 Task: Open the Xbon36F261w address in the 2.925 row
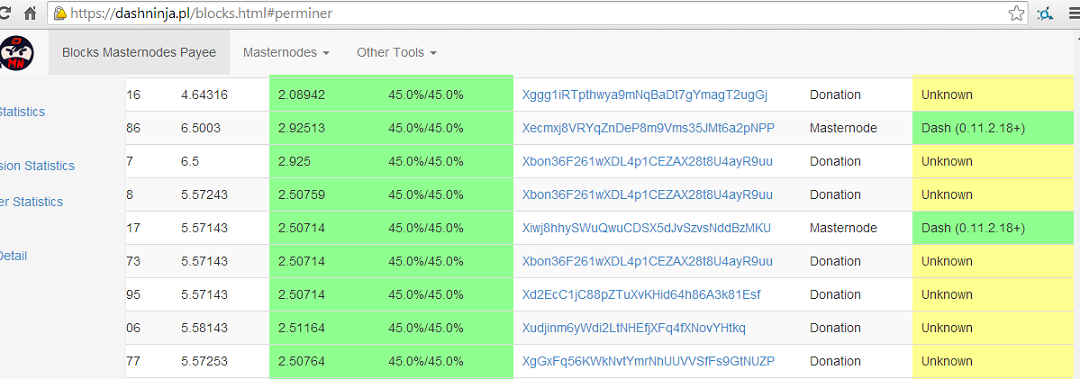[x=647, y=161]
